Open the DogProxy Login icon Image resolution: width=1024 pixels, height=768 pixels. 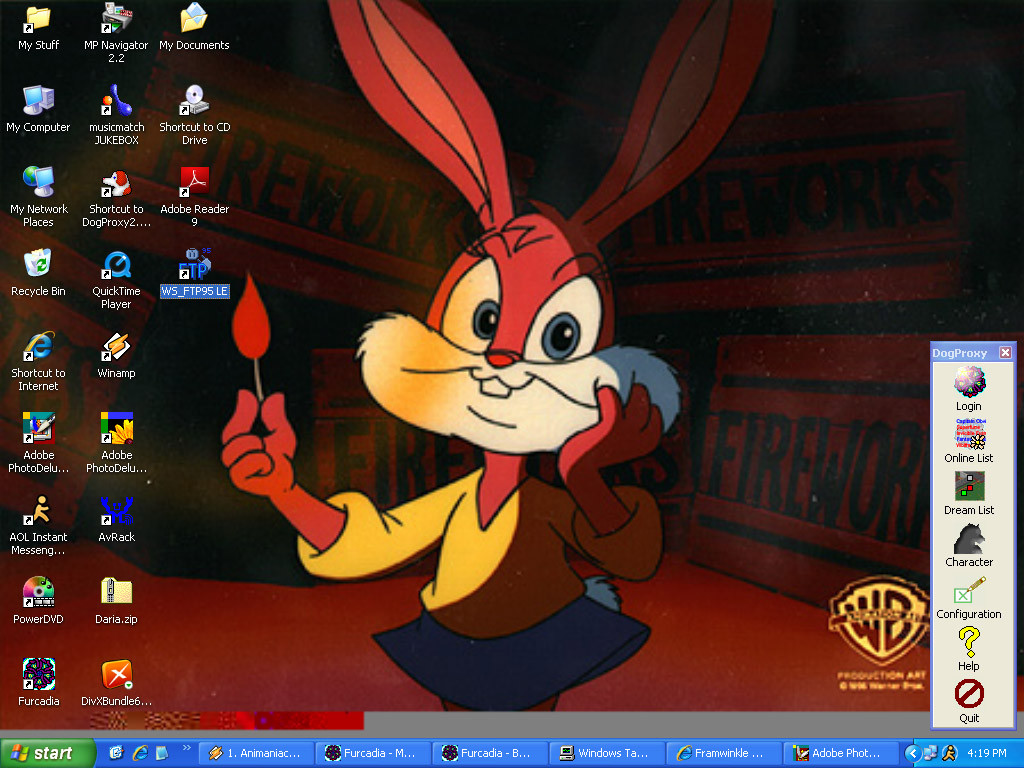(969, 389)
